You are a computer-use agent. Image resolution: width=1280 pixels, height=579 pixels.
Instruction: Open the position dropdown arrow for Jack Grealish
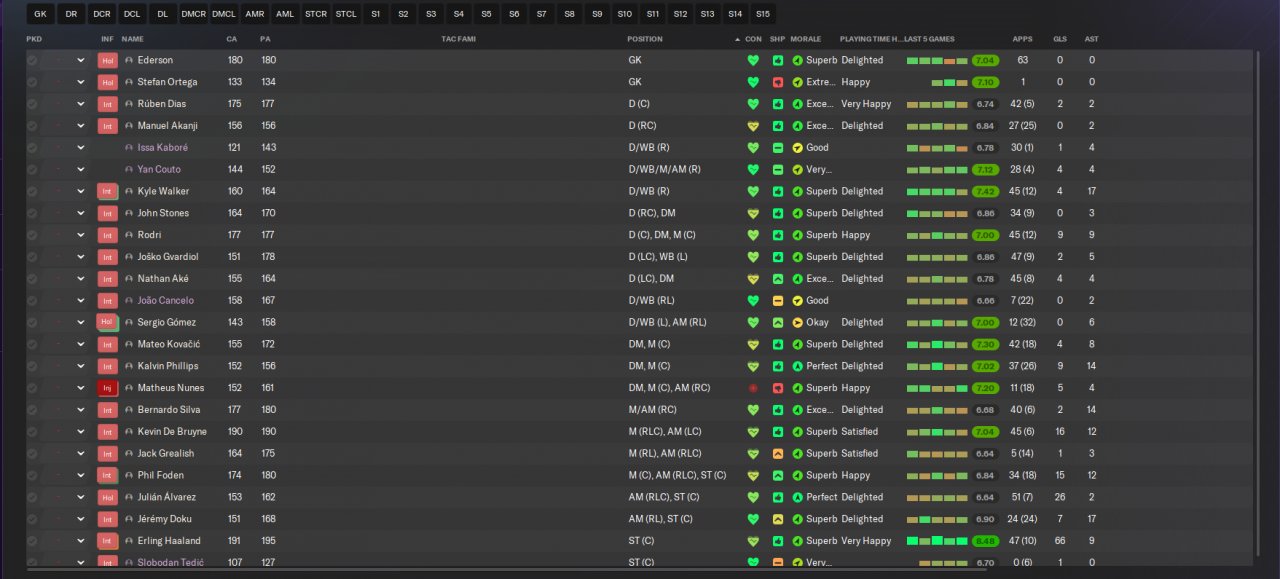(x=81, y=453)
